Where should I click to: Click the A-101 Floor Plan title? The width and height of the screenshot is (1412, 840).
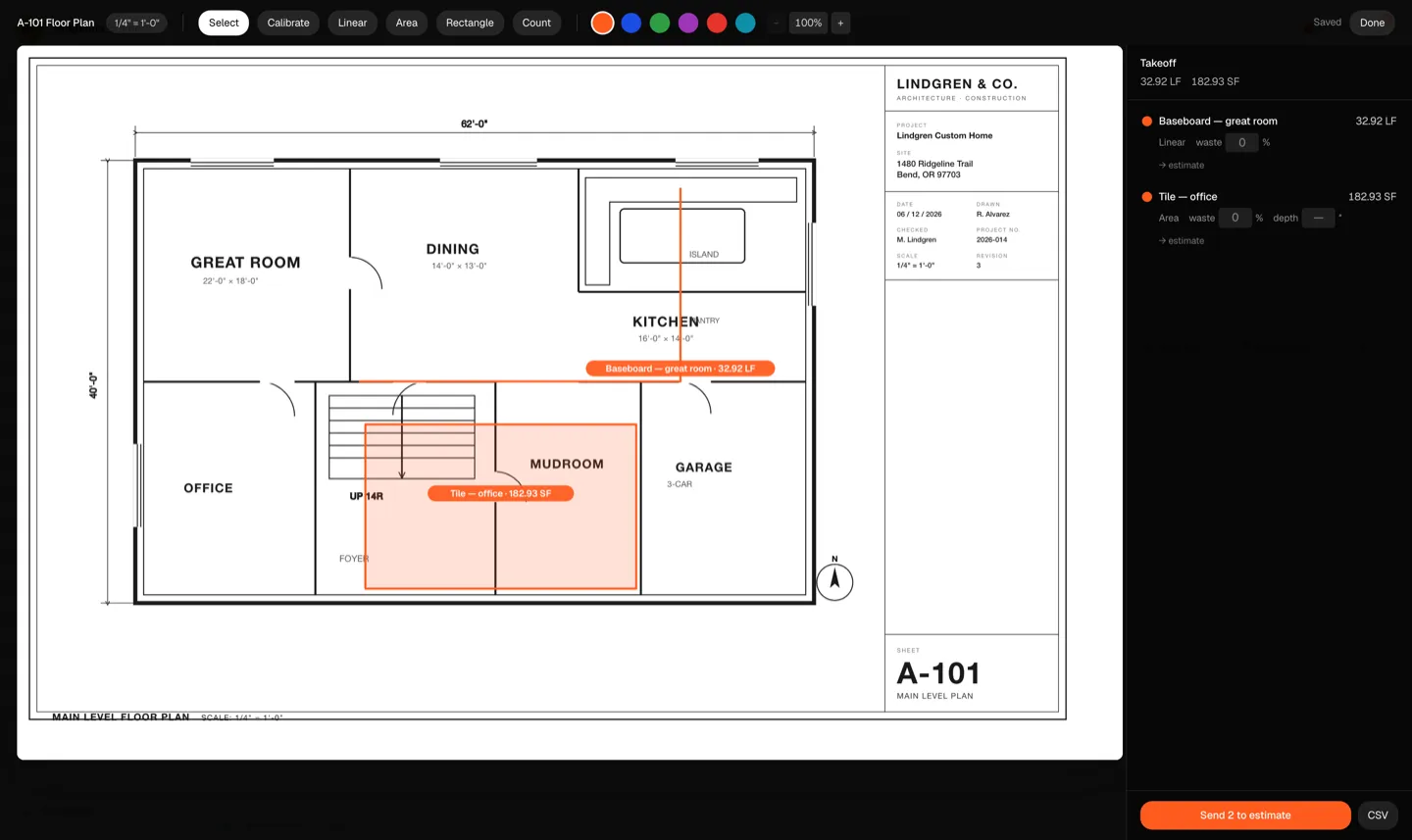56,23
